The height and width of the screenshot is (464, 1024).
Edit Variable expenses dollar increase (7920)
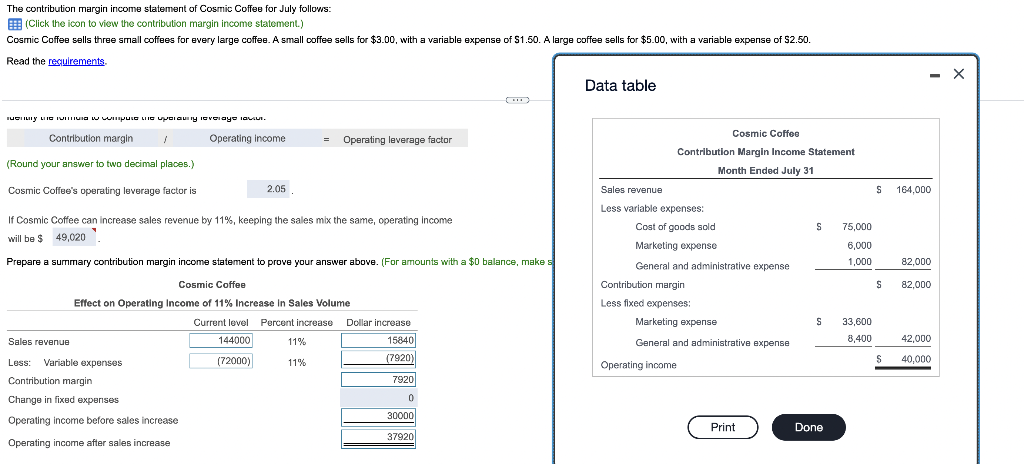click(x=378, y=359)
